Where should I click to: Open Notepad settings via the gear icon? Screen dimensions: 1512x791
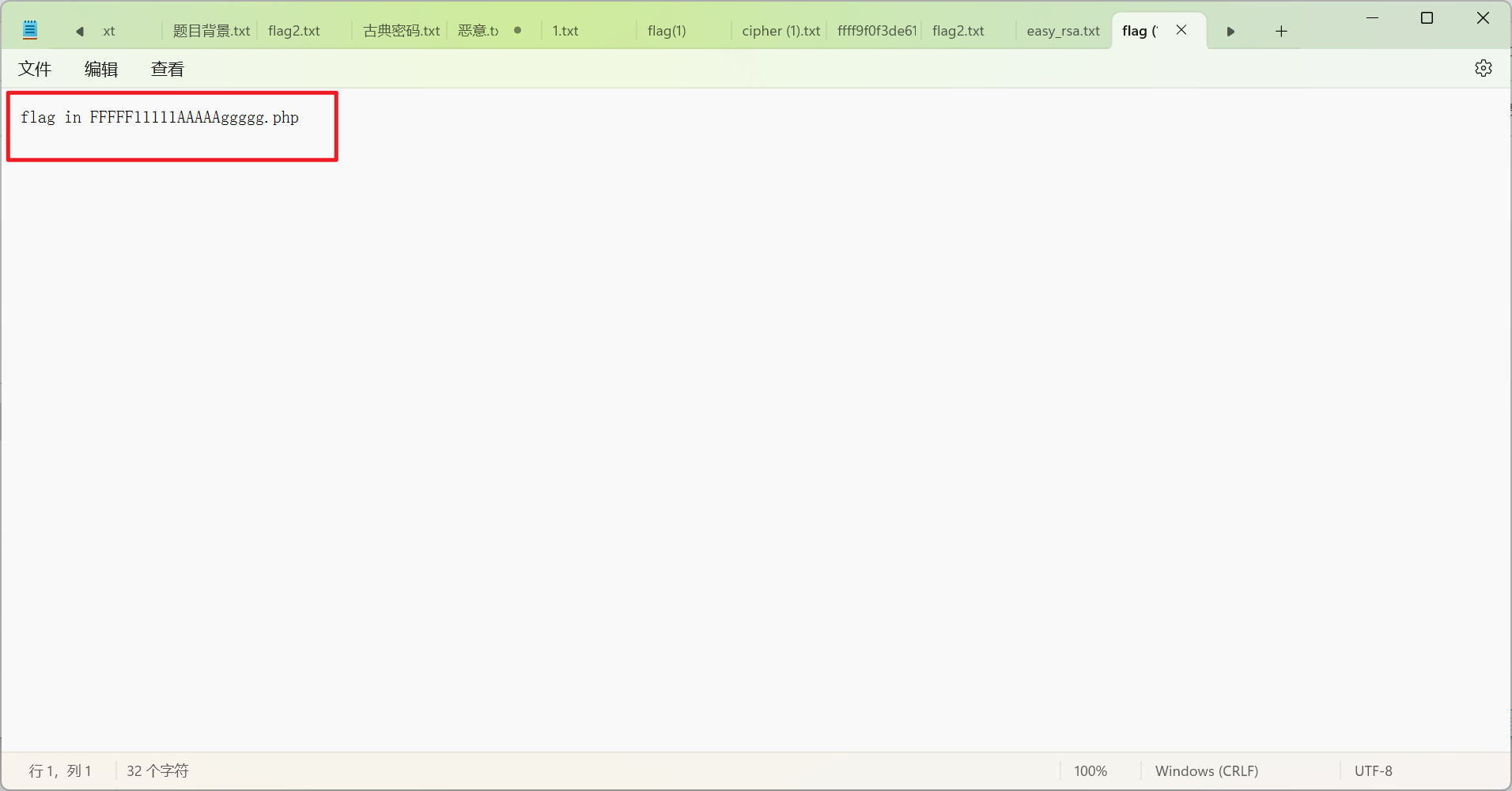click(1484, 68)
